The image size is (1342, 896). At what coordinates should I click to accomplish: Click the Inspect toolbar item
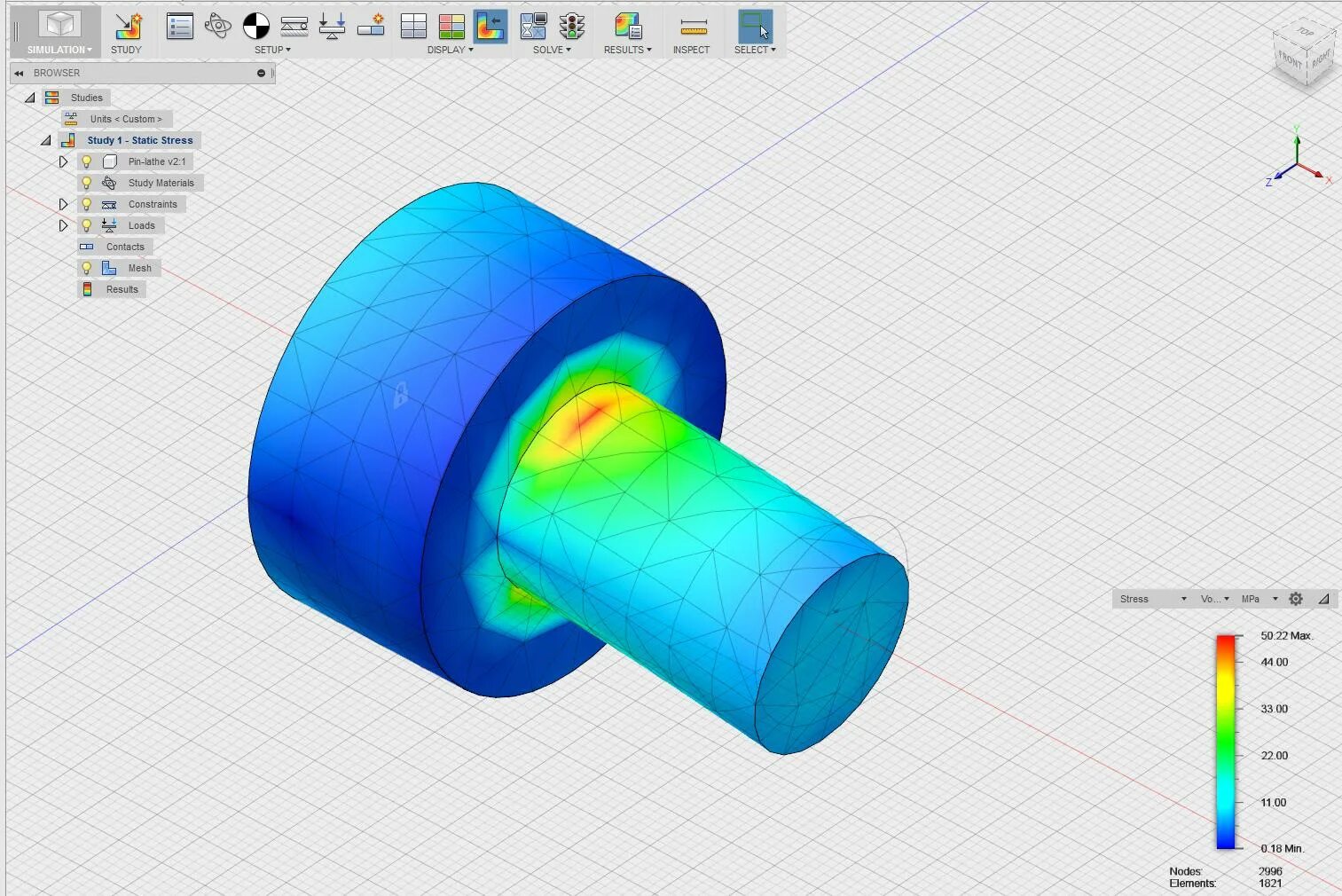[x=692, y=31]
